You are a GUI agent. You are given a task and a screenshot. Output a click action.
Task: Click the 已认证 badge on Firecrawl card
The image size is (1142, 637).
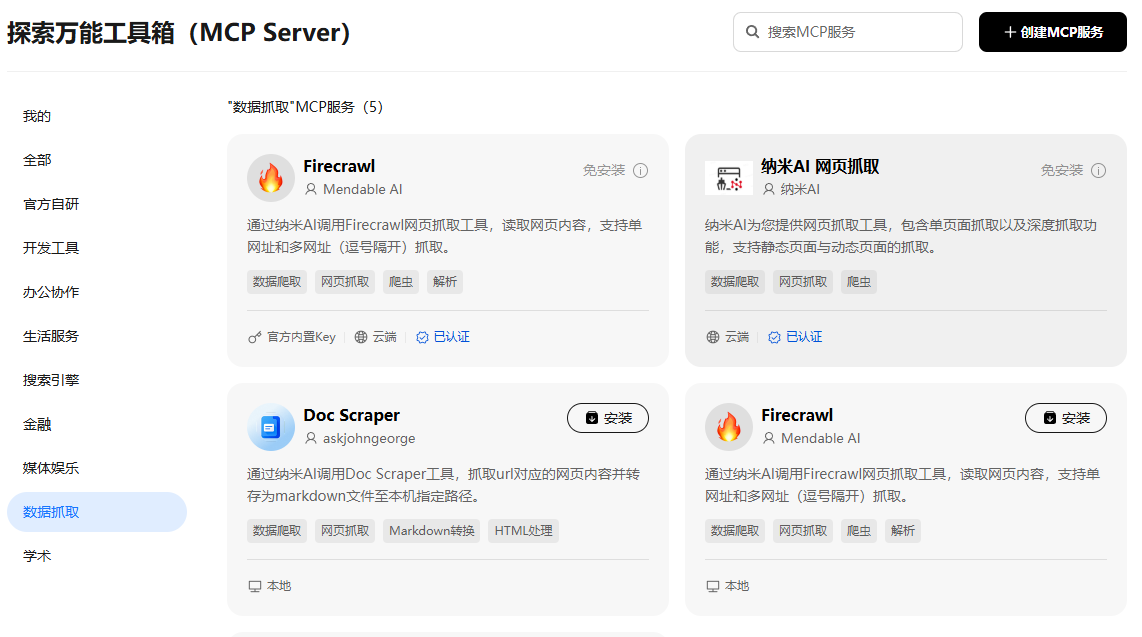(443, 337)
